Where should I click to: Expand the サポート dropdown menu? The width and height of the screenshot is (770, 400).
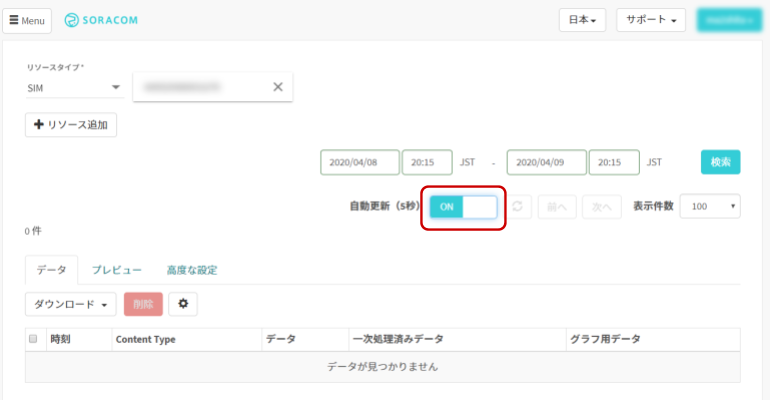pos(651,20)
